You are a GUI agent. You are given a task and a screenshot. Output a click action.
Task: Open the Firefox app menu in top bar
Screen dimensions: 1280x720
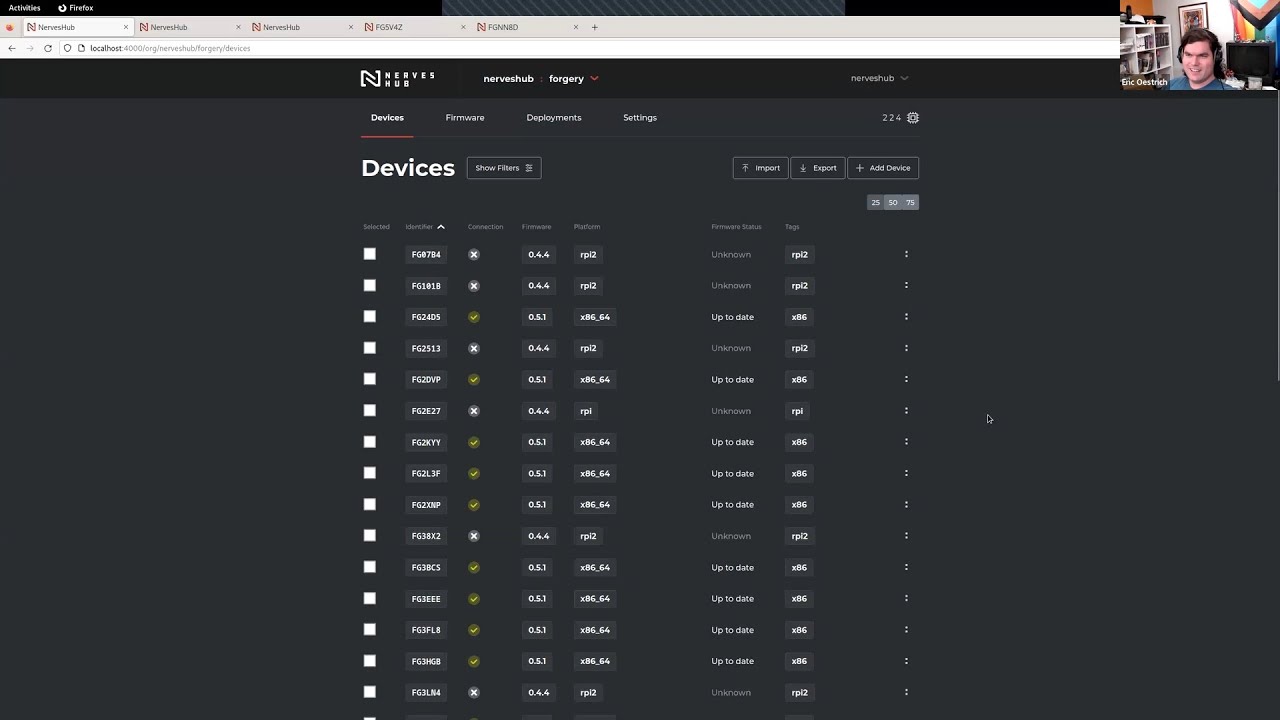76,8
